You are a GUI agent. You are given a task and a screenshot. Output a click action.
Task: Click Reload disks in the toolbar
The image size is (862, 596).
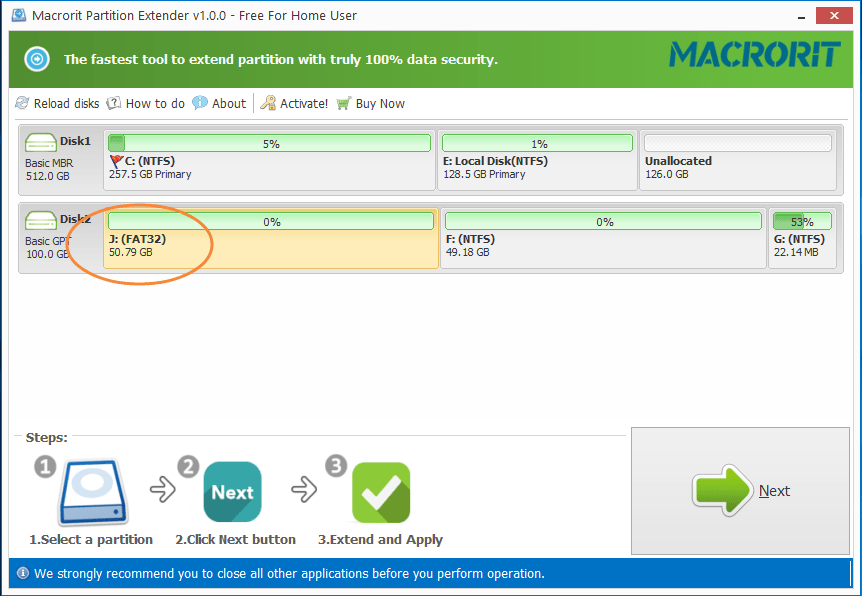pyautogui.click(x=57, y=103)
